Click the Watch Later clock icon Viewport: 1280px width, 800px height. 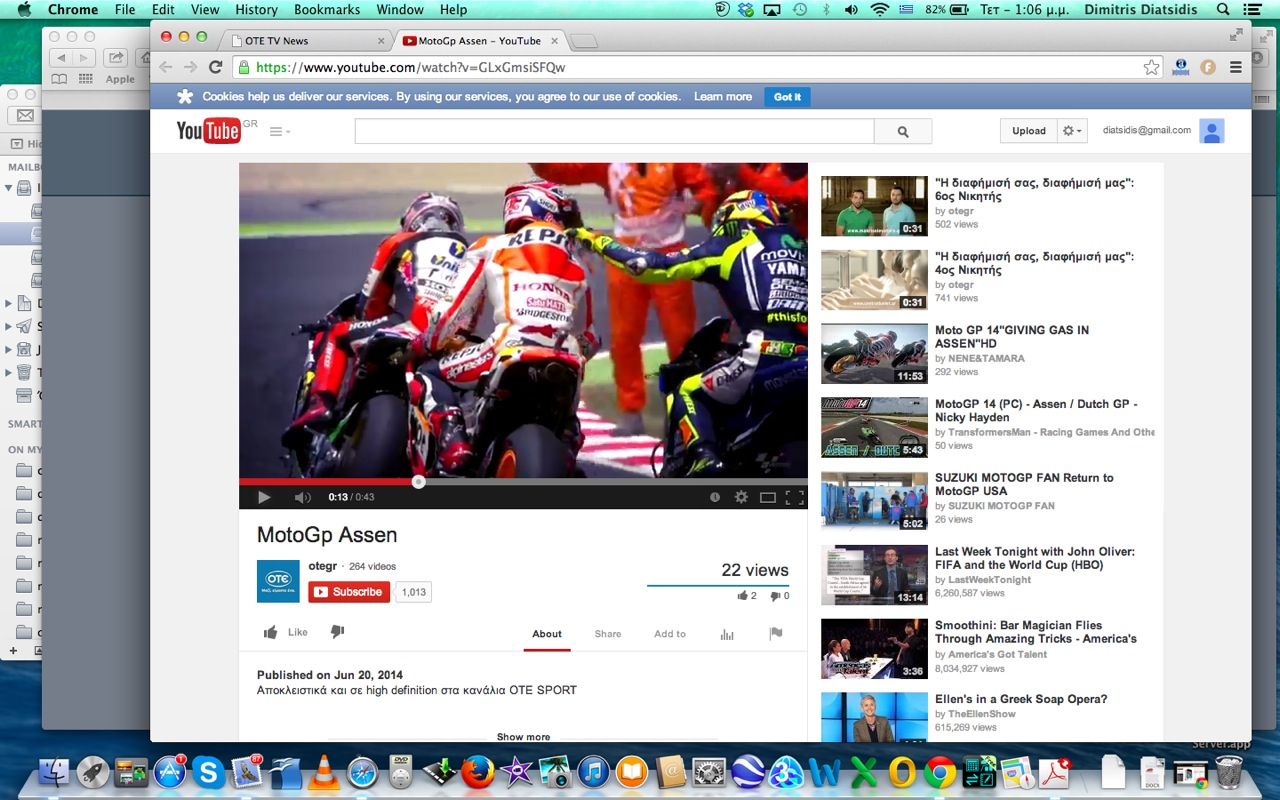point(714,497)
